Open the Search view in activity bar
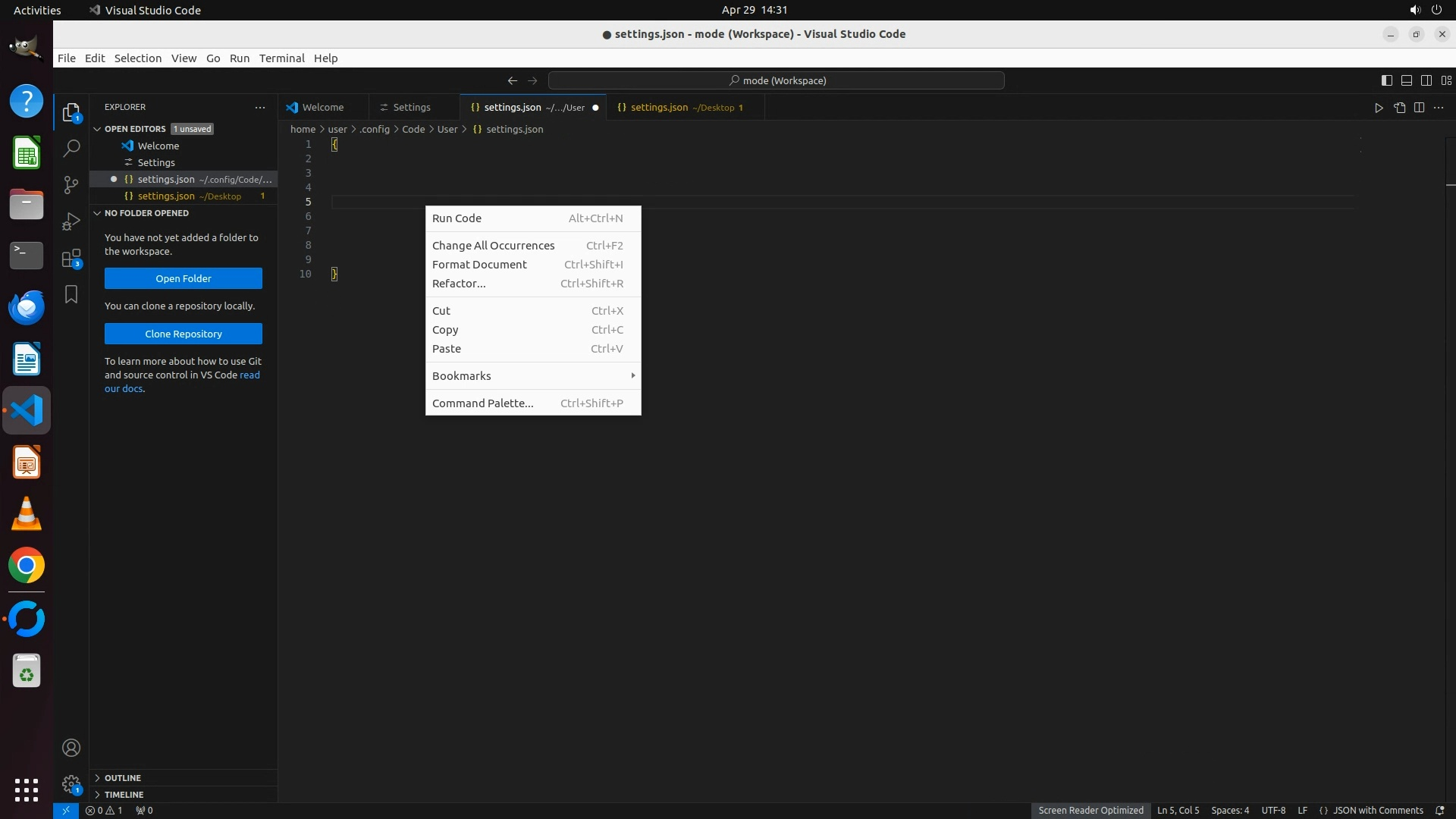 pyautogui.click(x=71, y=149)
